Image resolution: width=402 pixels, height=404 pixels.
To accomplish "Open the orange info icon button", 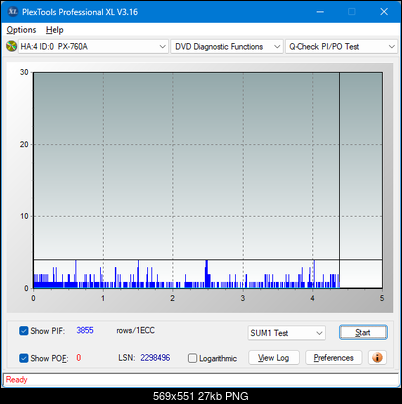I will (377, 358).
